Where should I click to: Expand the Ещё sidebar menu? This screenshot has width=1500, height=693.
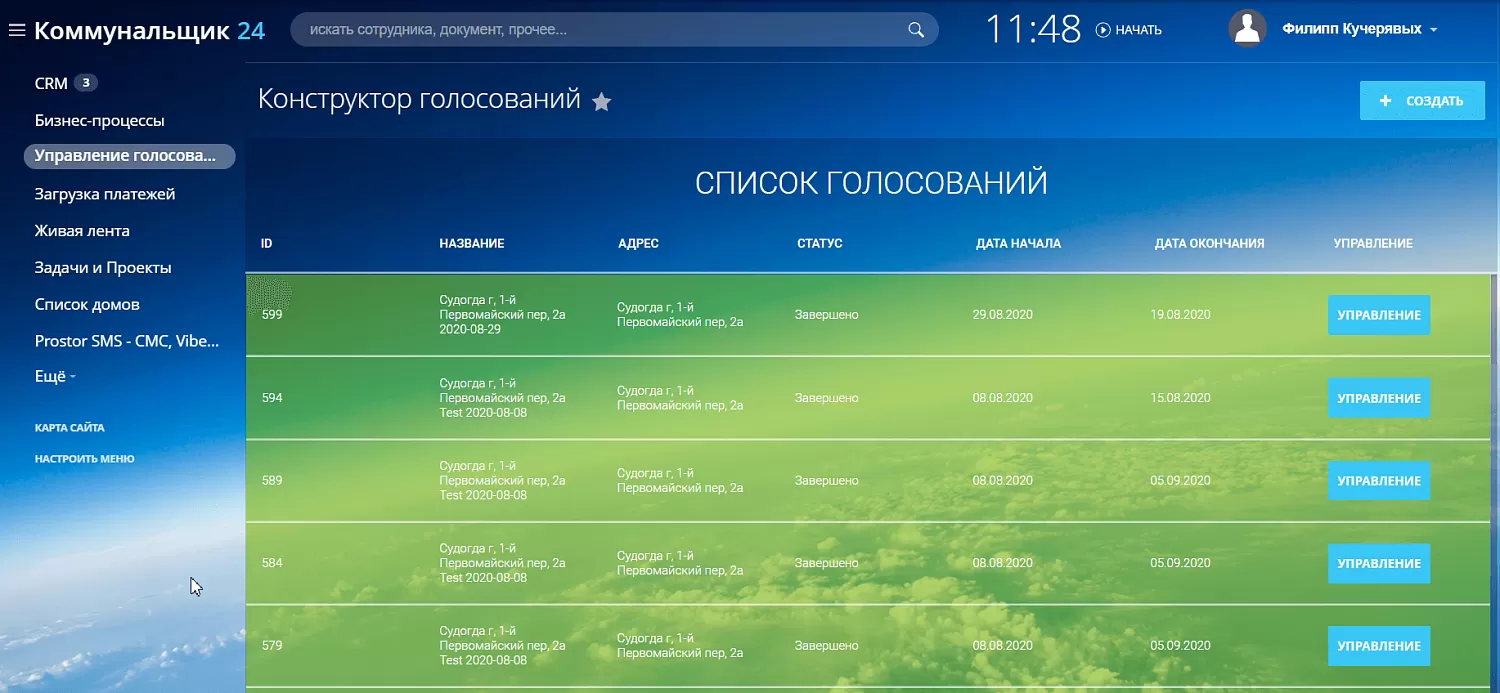tap(52, 376)
